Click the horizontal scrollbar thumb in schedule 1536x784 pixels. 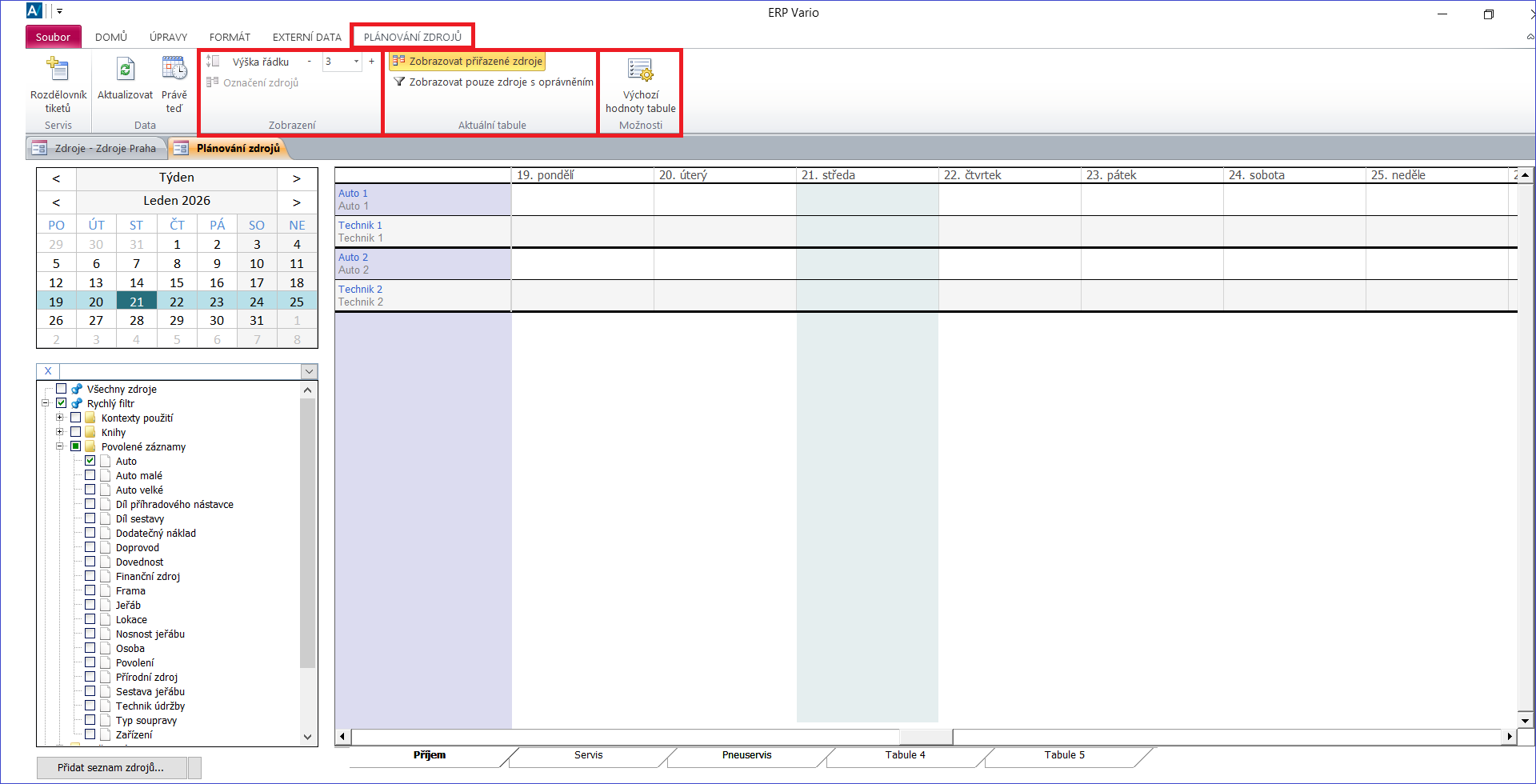[x=926, y=736]
